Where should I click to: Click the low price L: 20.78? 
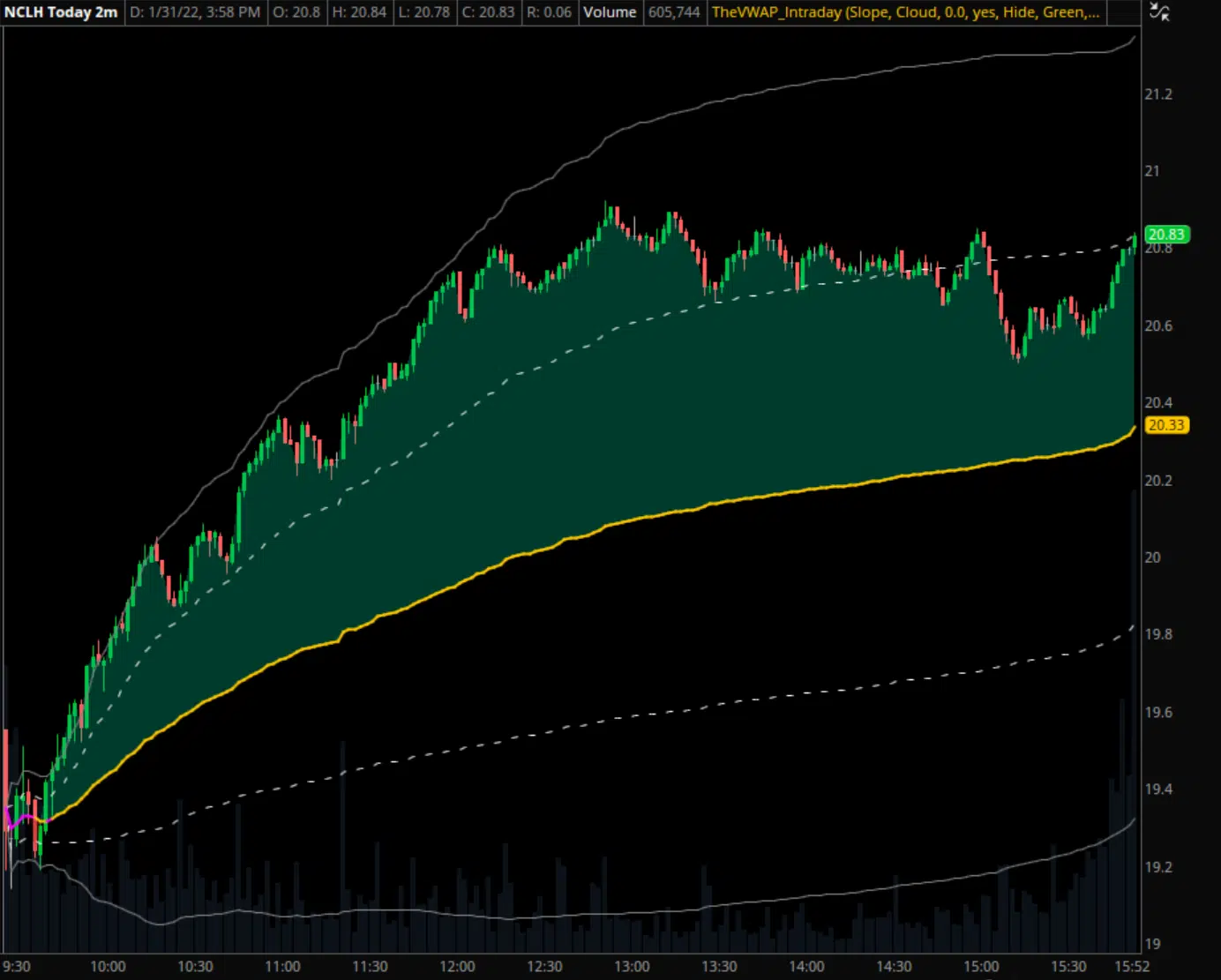coord(424,12)
